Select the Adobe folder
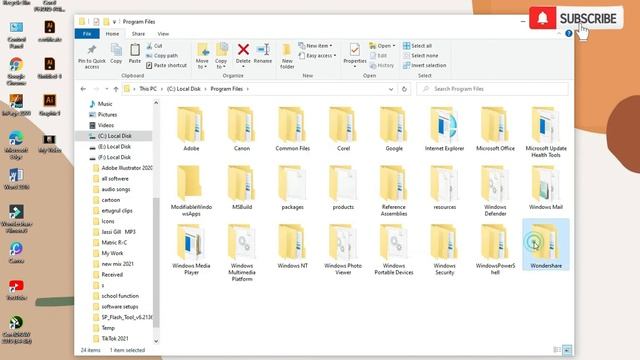Screen dimensions: 640x360 point(191,129)
